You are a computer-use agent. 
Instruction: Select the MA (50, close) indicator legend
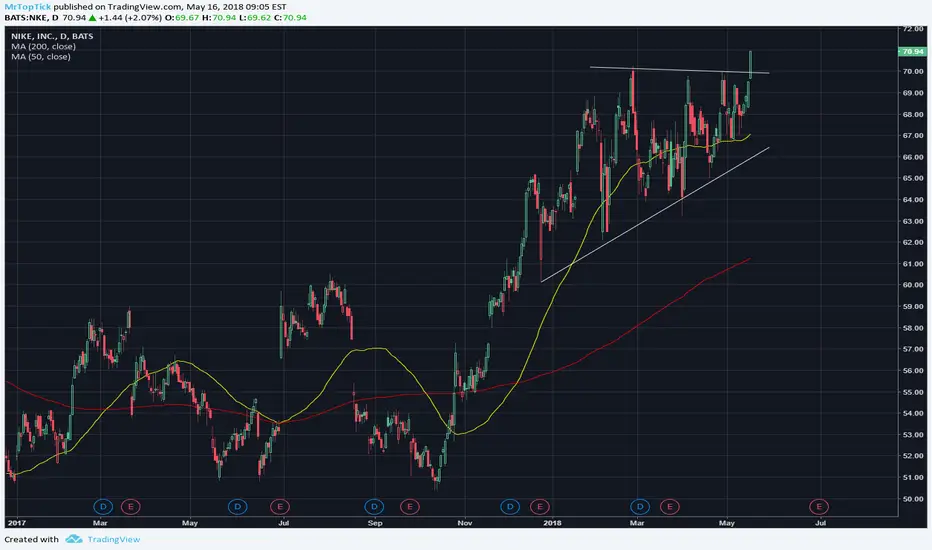point(40,56)
